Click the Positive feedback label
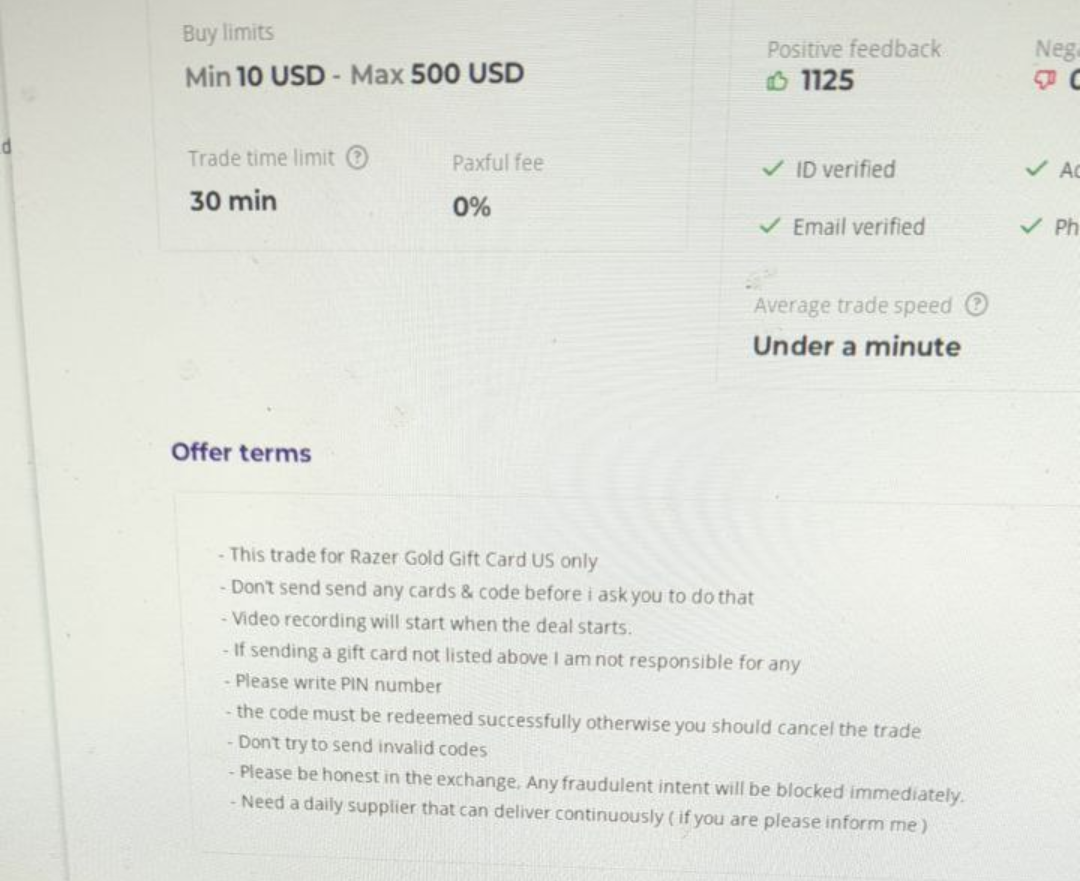This screenshot has height=881, width=1080. pyautogui.click(x=853, y=49)
